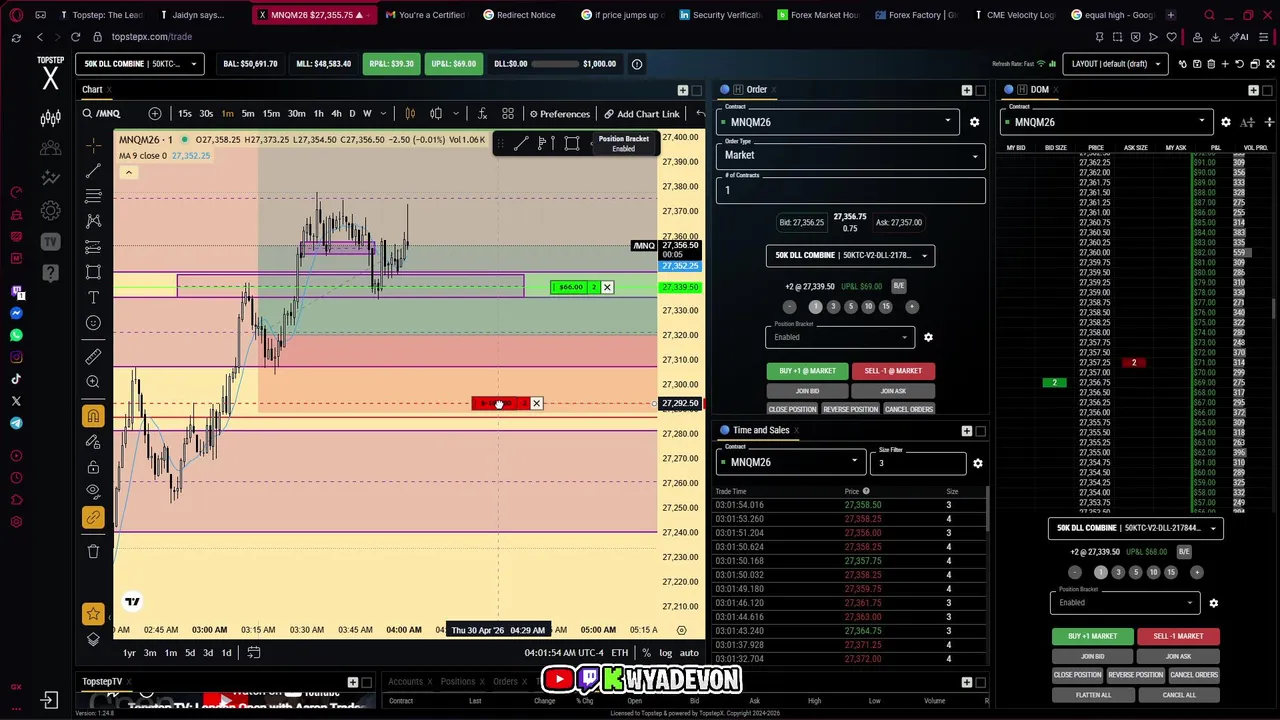Open the favorites star toolbar icon
The image size is (1280, 720).
coord(93,613)
